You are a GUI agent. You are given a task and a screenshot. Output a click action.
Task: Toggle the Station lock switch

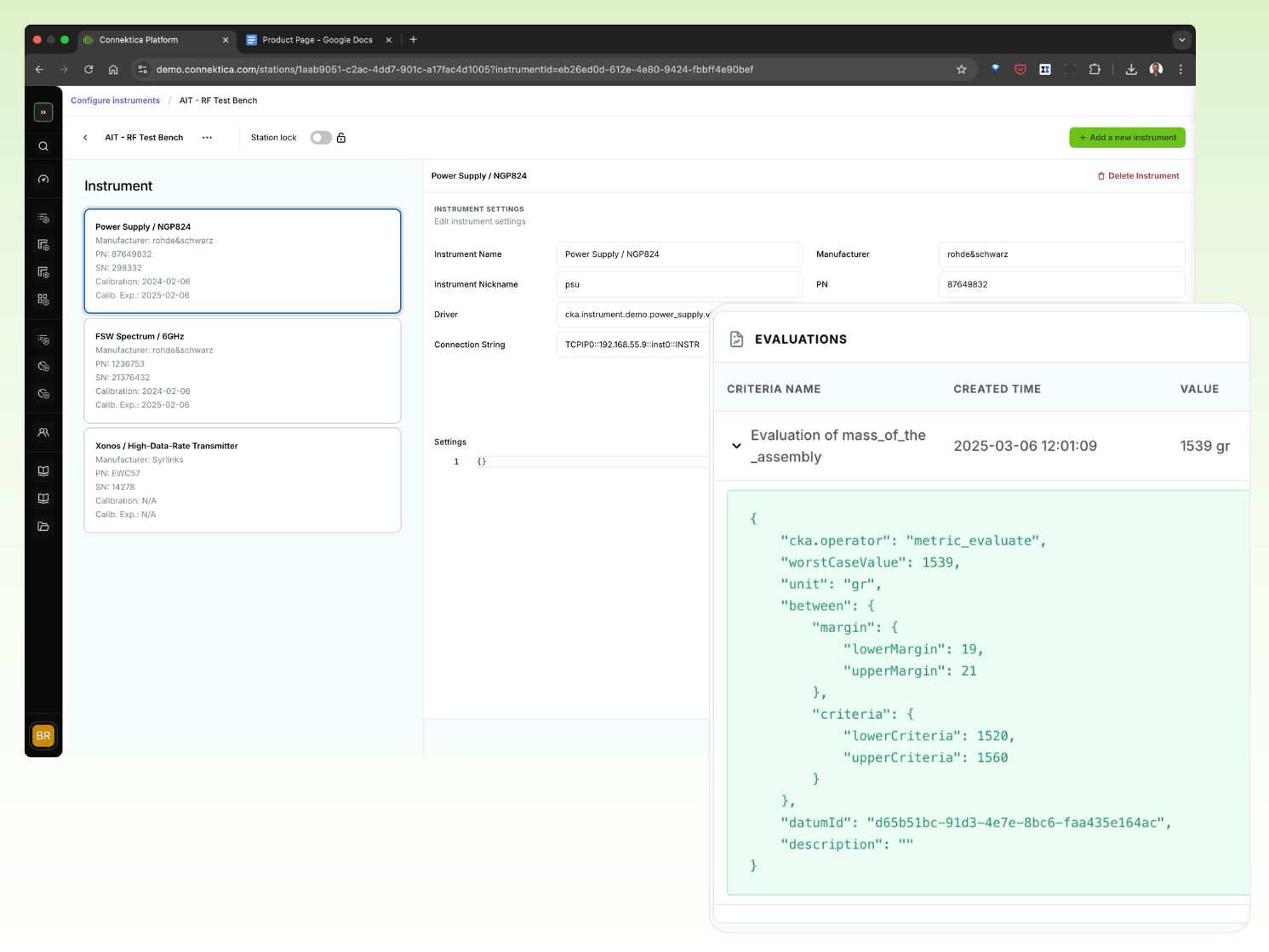click(321, 137)
